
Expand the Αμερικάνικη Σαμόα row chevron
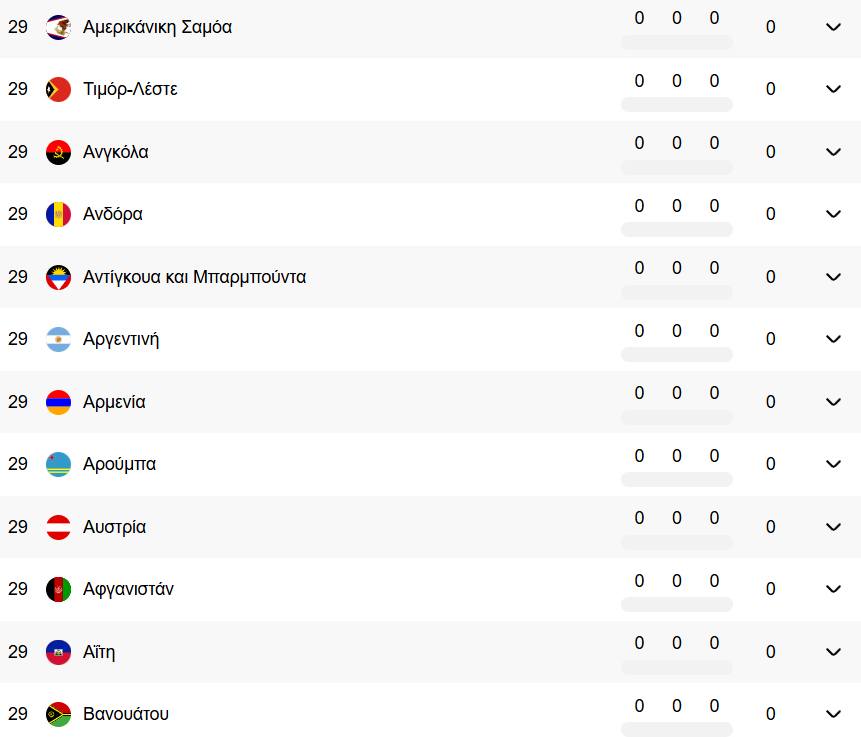(833, 27)
